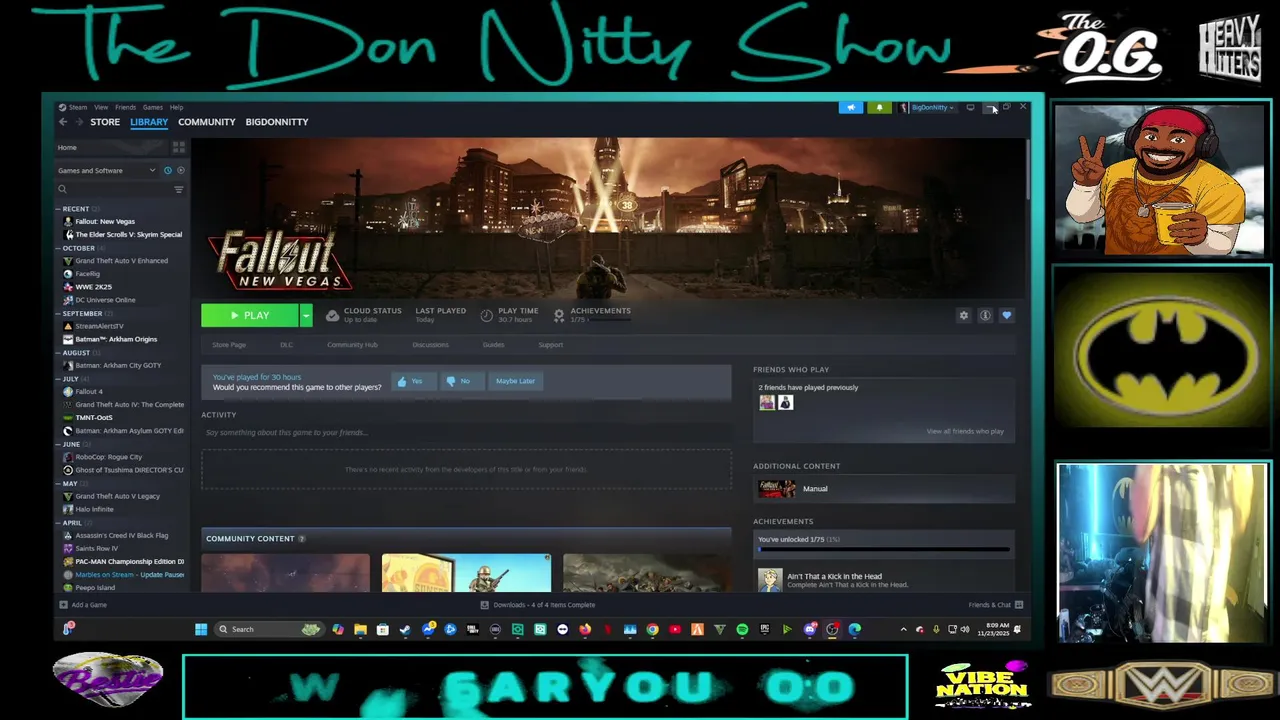The width and height of the screenshot is (1280, 720).
Task: Launch File Explorer from the taskbar
Action: coord(360,629)
